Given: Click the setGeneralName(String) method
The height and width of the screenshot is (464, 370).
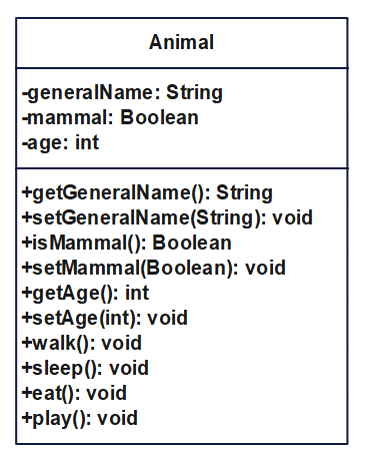Looking at the screenshot, I should coord(167,218).
